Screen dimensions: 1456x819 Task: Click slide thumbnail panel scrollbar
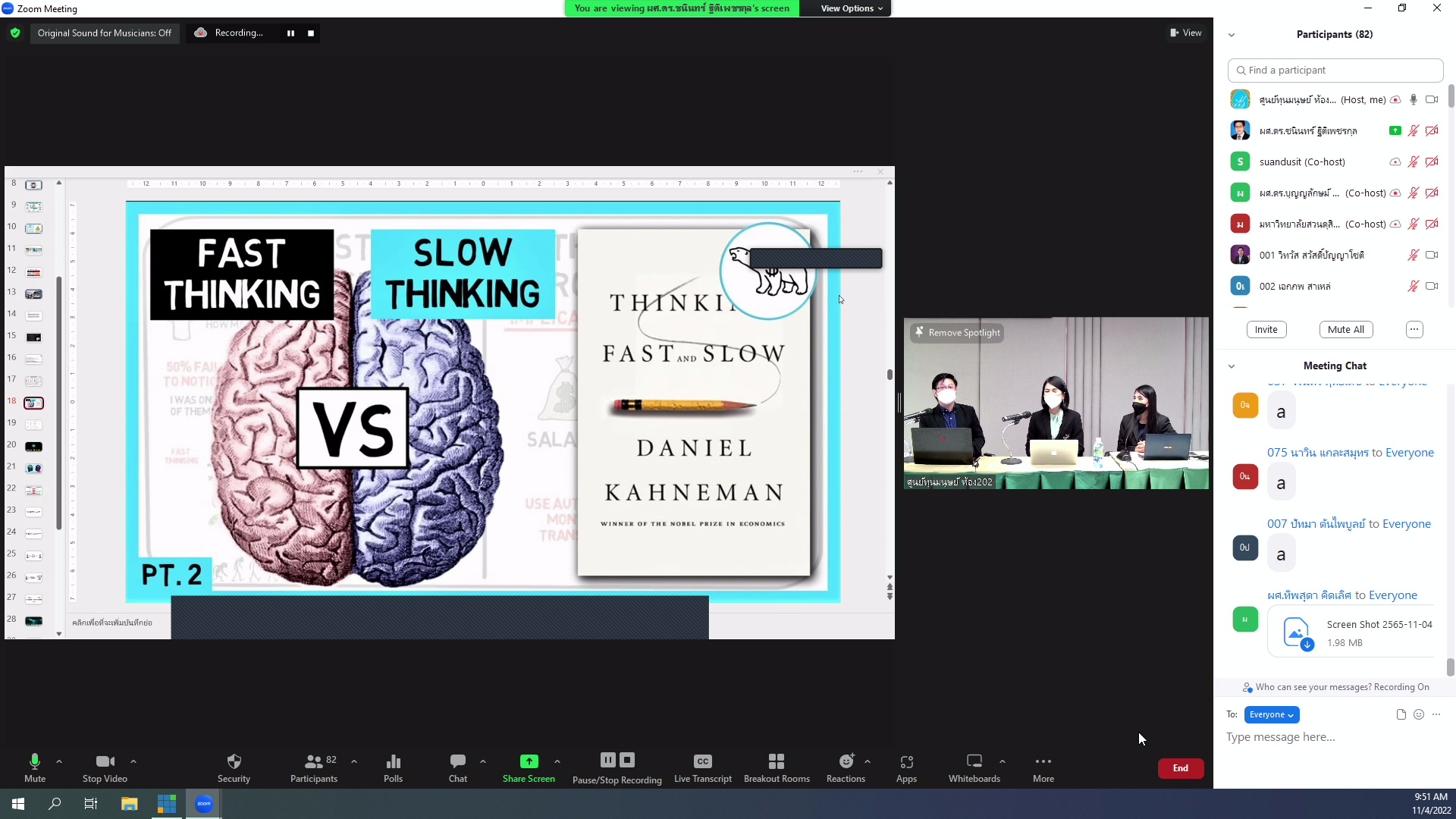[x=58, y=402]
